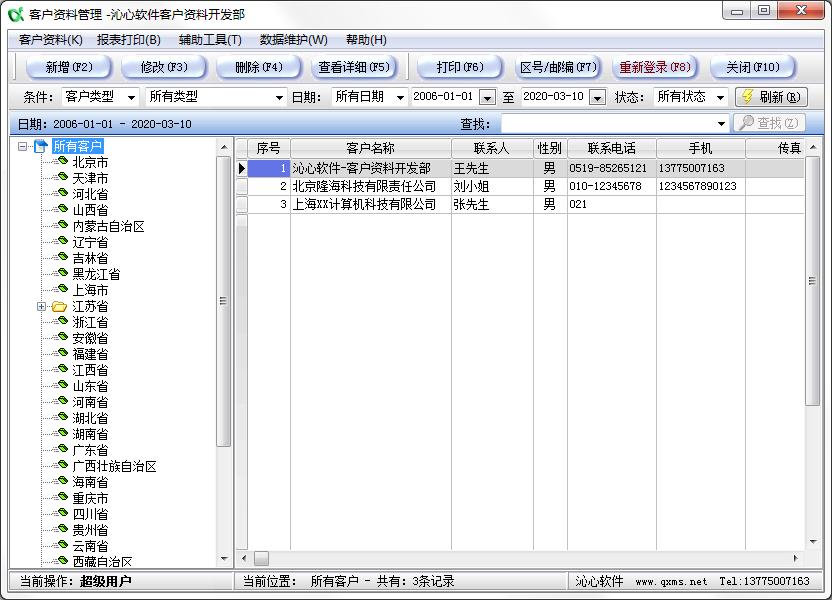832x600 pixels.
Task: Open the start date 2006-01-01 picker
Action: tap(487, 97)
